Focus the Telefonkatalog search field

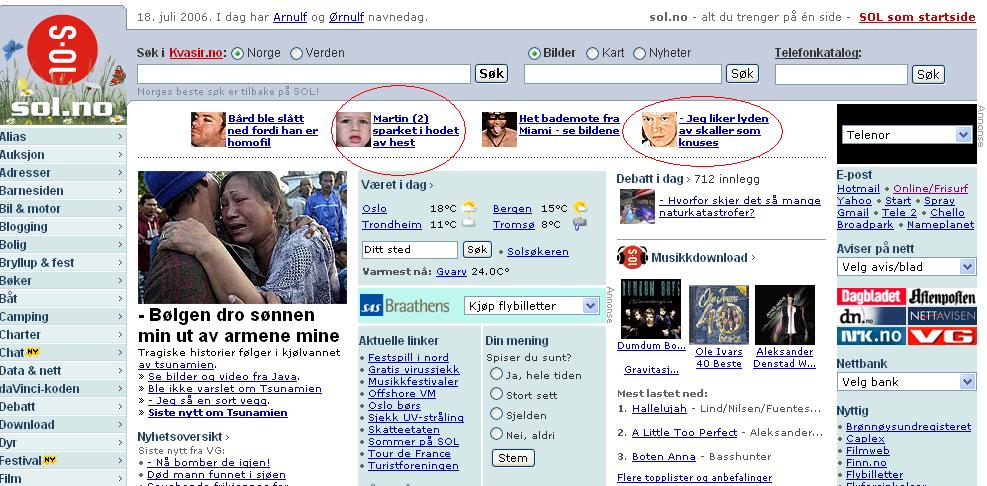[841, 74]
